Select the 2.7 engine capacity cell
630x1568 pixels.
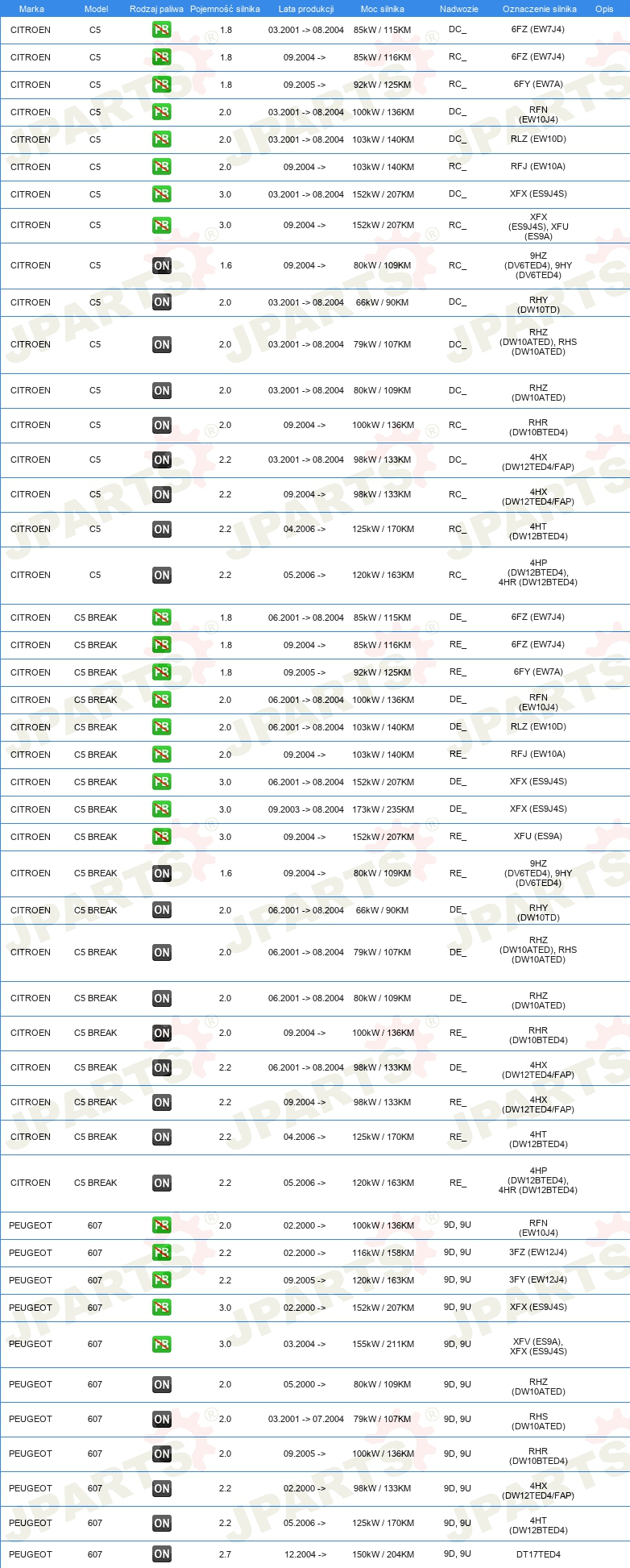[225, 1554]
